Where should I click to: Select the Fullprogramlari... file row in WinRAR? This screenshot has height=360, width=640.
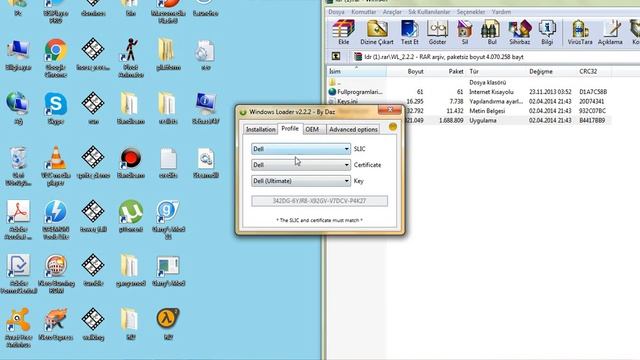[x=469, y=92]
